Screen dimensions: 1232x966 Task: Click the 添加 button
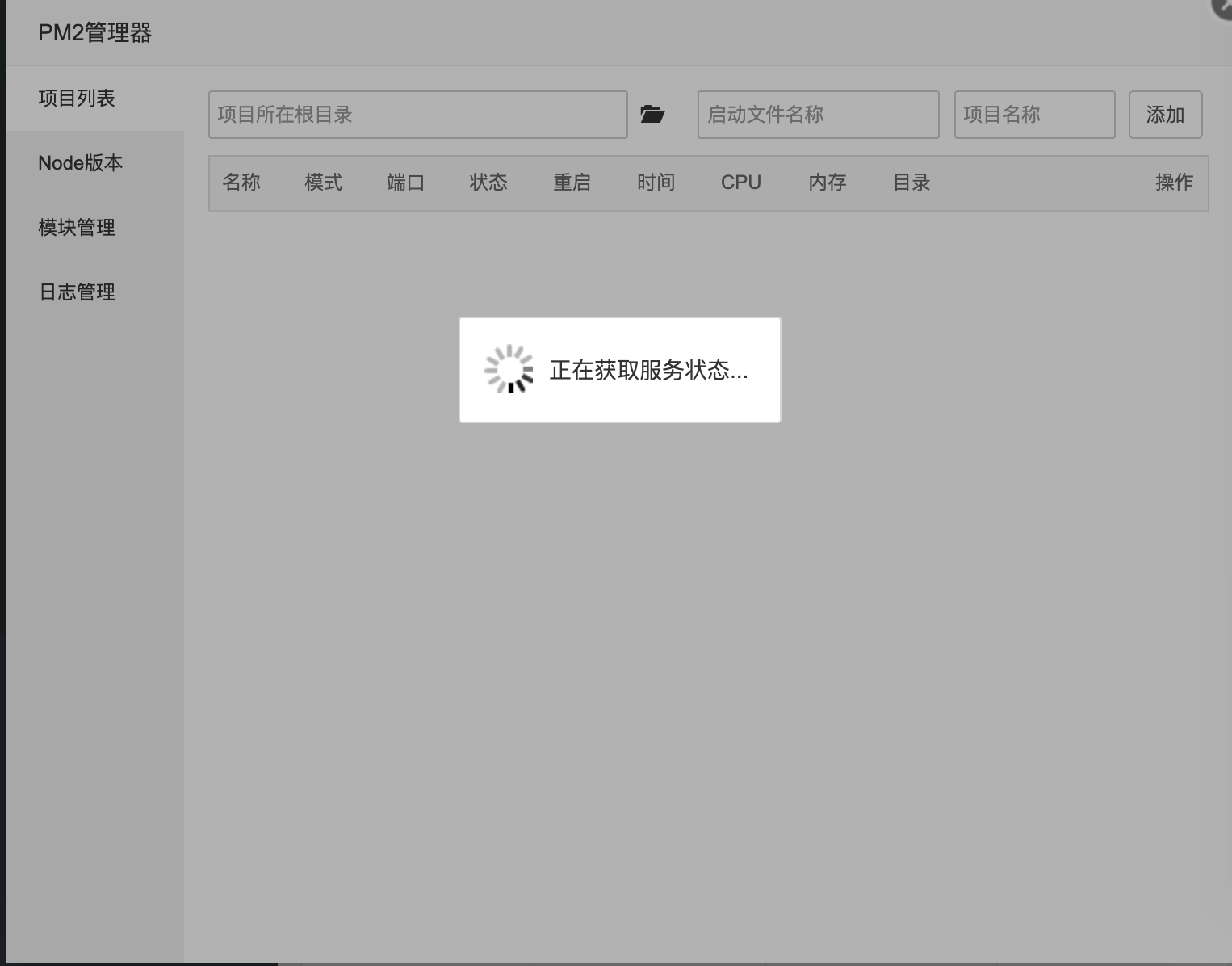click(1166, 115)
